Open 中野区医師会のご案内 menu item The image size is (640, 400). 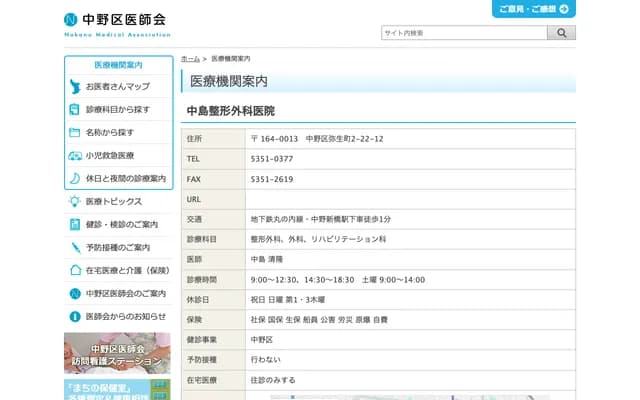pos(126,293)
